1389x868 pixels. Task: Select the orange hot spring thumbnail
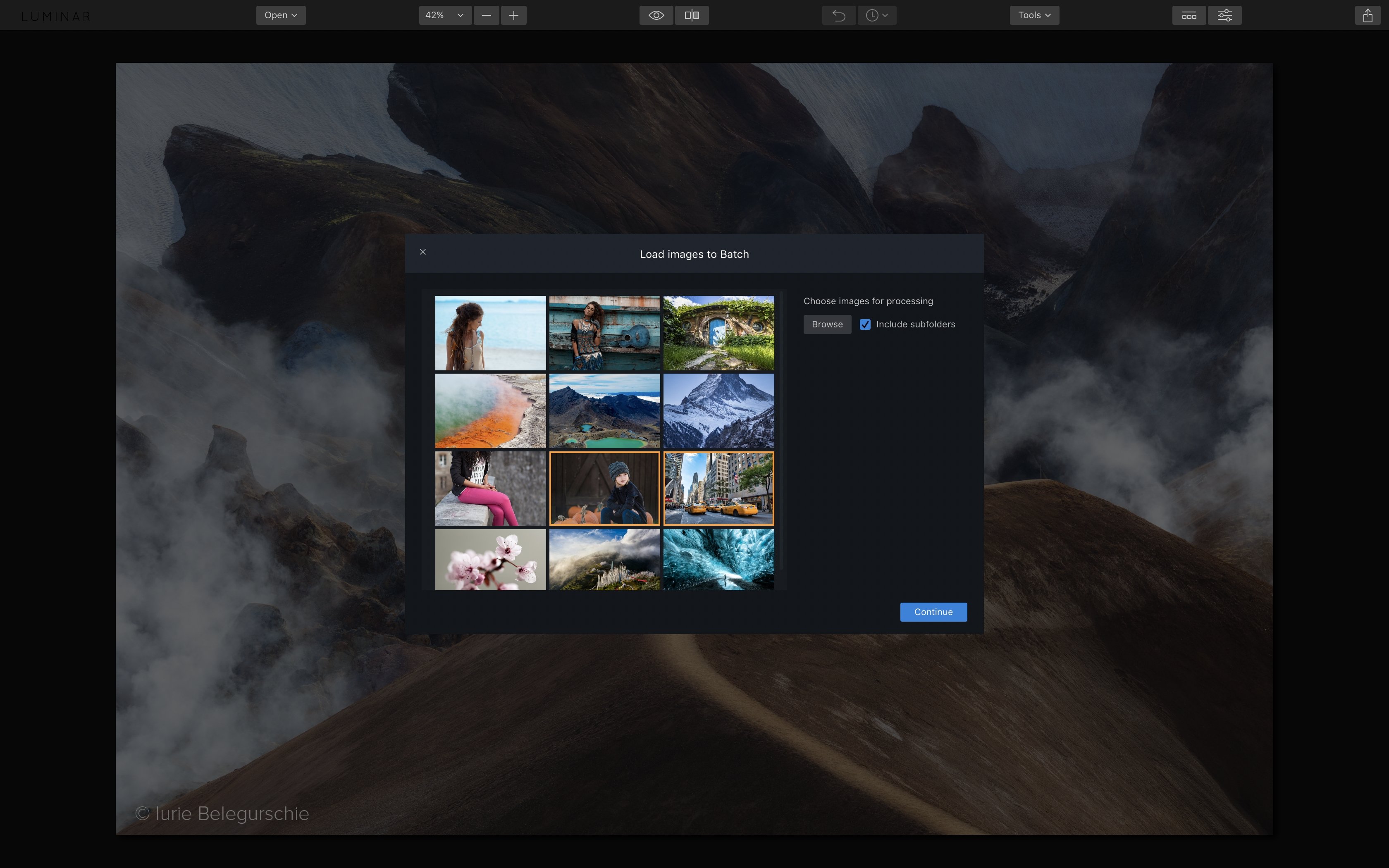coord(490,411)
